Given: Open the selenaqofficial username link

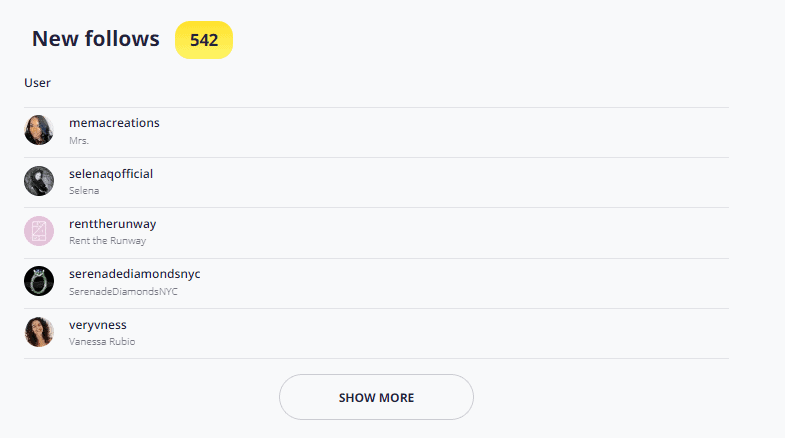Looking at the screenshot, I should point(111,174).
